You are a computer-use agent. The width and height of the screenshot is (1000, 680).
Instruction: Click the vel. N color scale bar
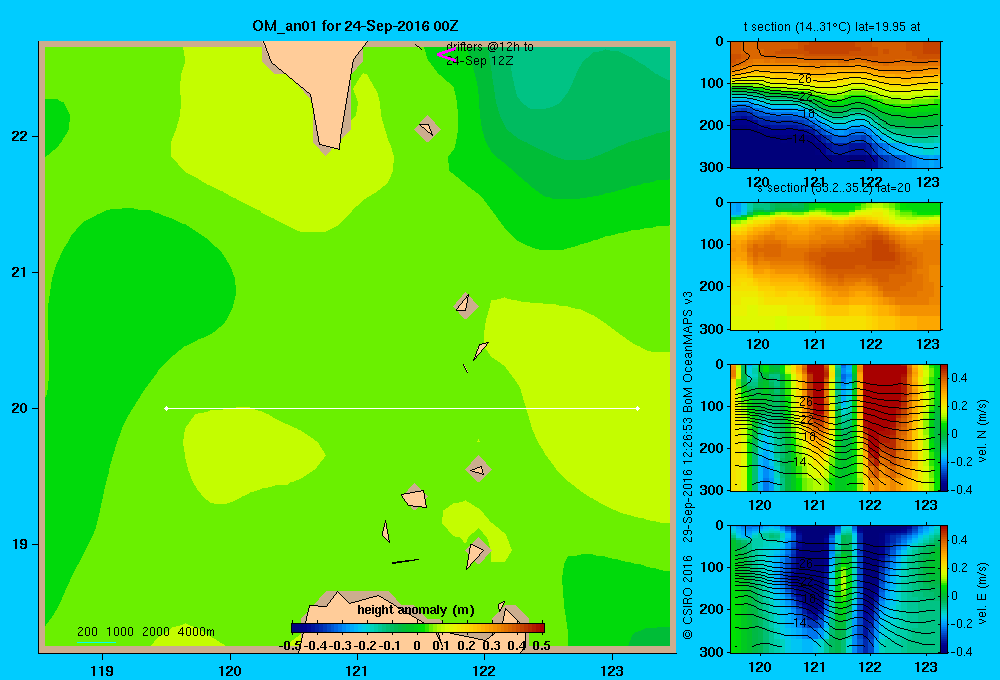(944, 427)
